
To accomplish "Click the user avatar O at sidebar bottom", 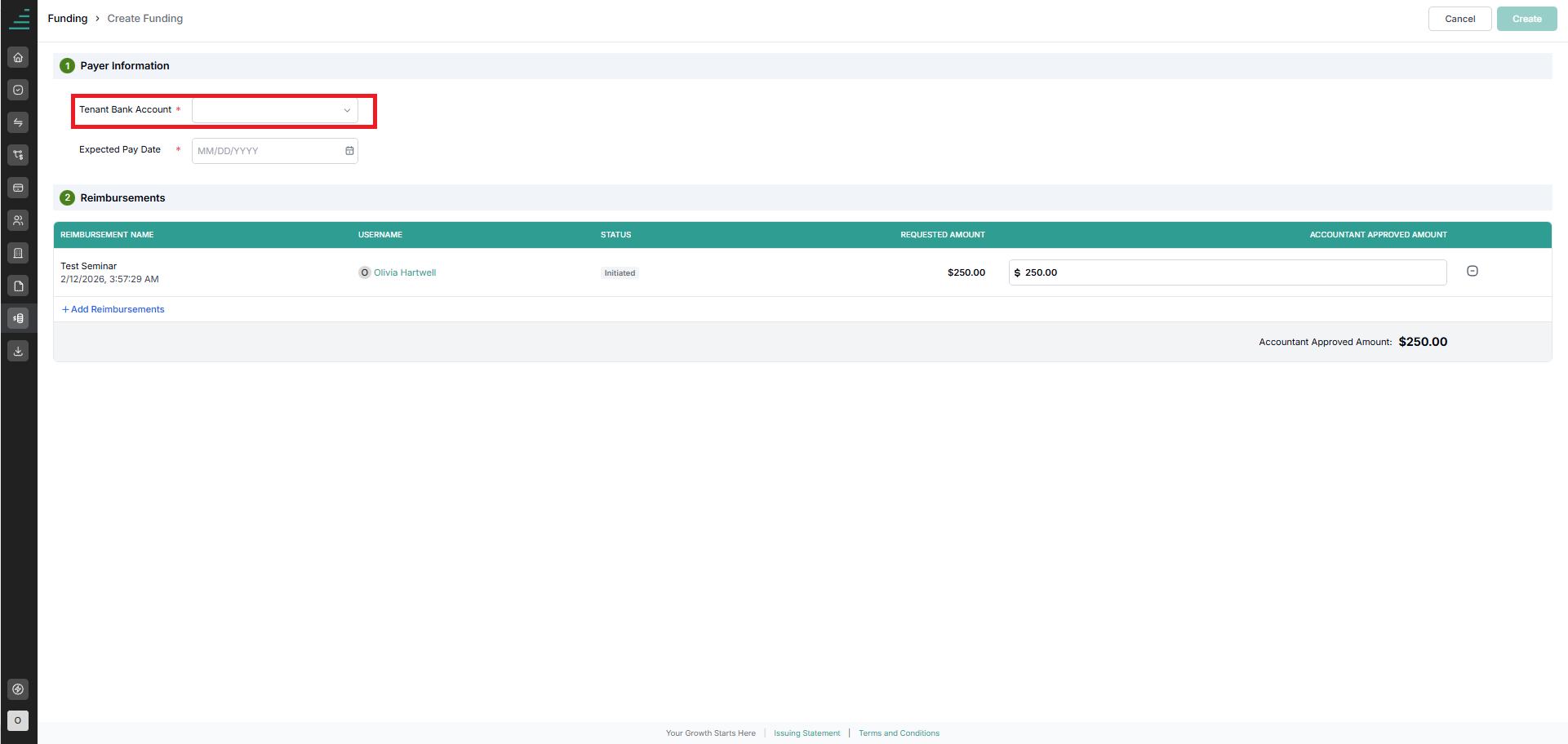I will [18, 720].
